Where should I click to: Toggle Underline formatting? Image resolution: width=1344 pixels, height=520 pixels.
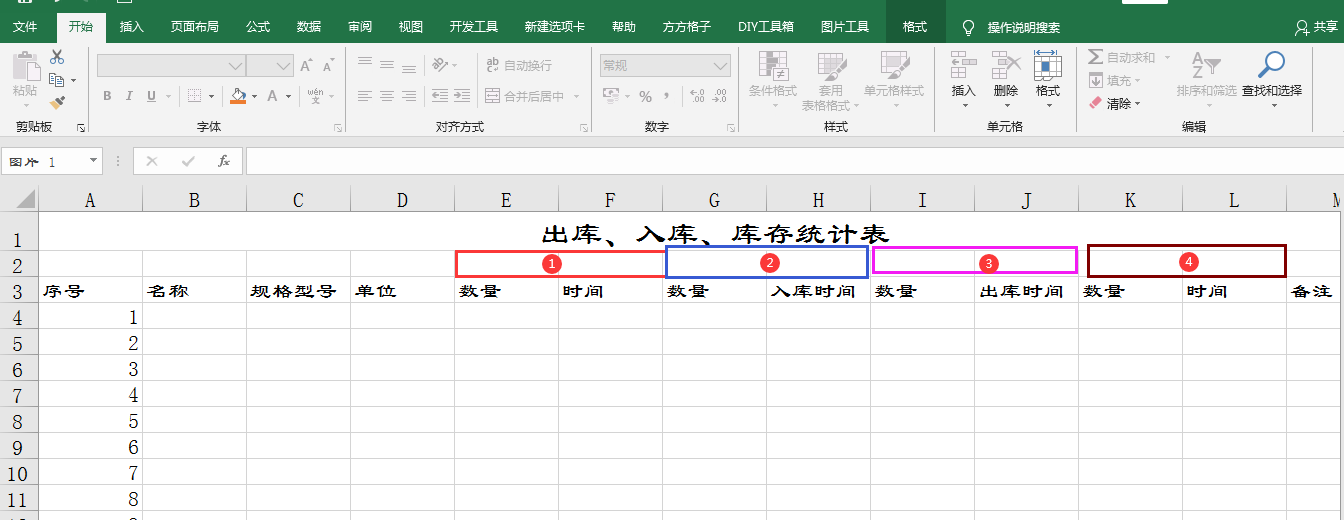coord(152,96)
